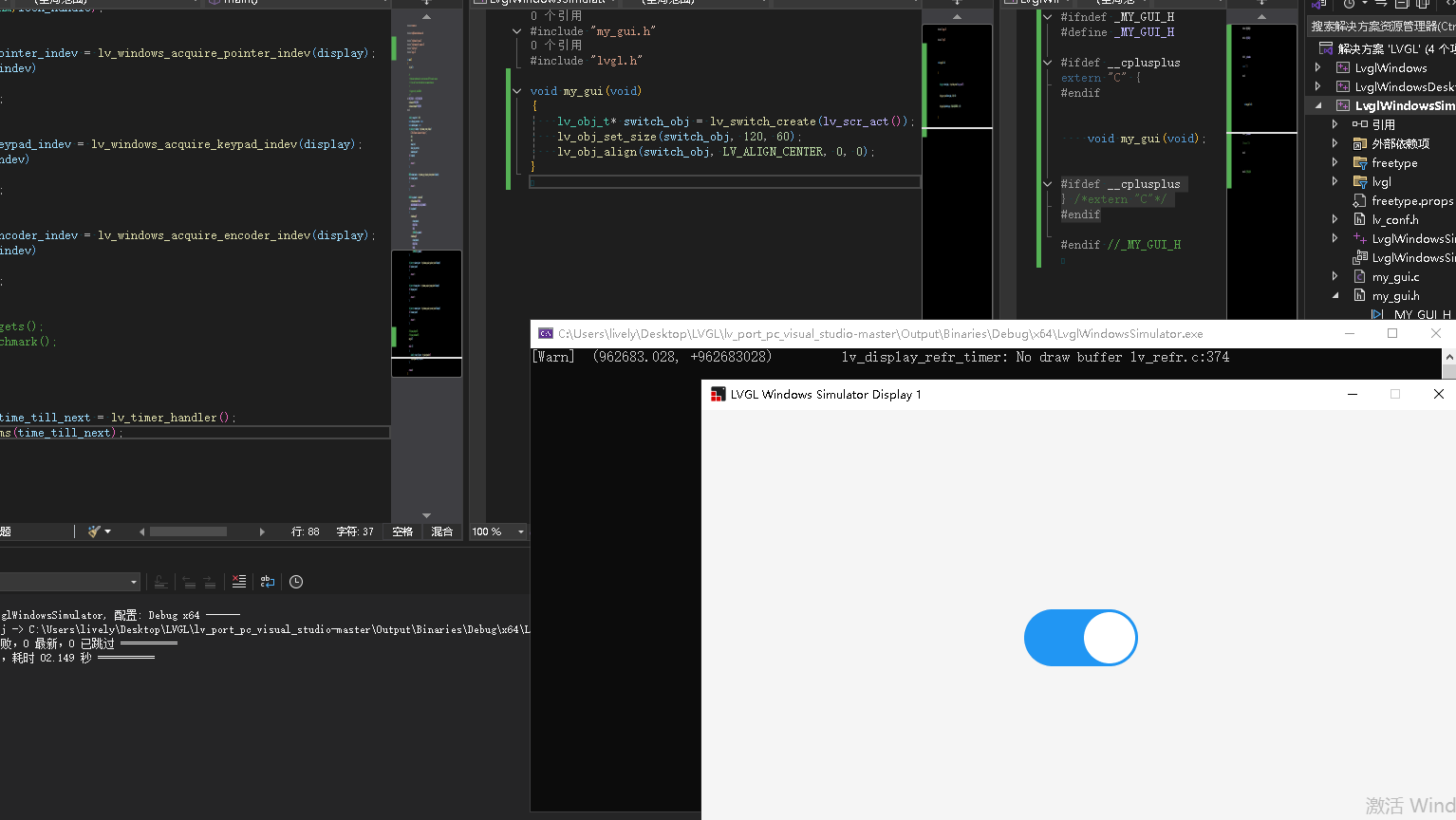
Task: Click the lvgl filter folder icon
Action: [x=1360, y=182]
